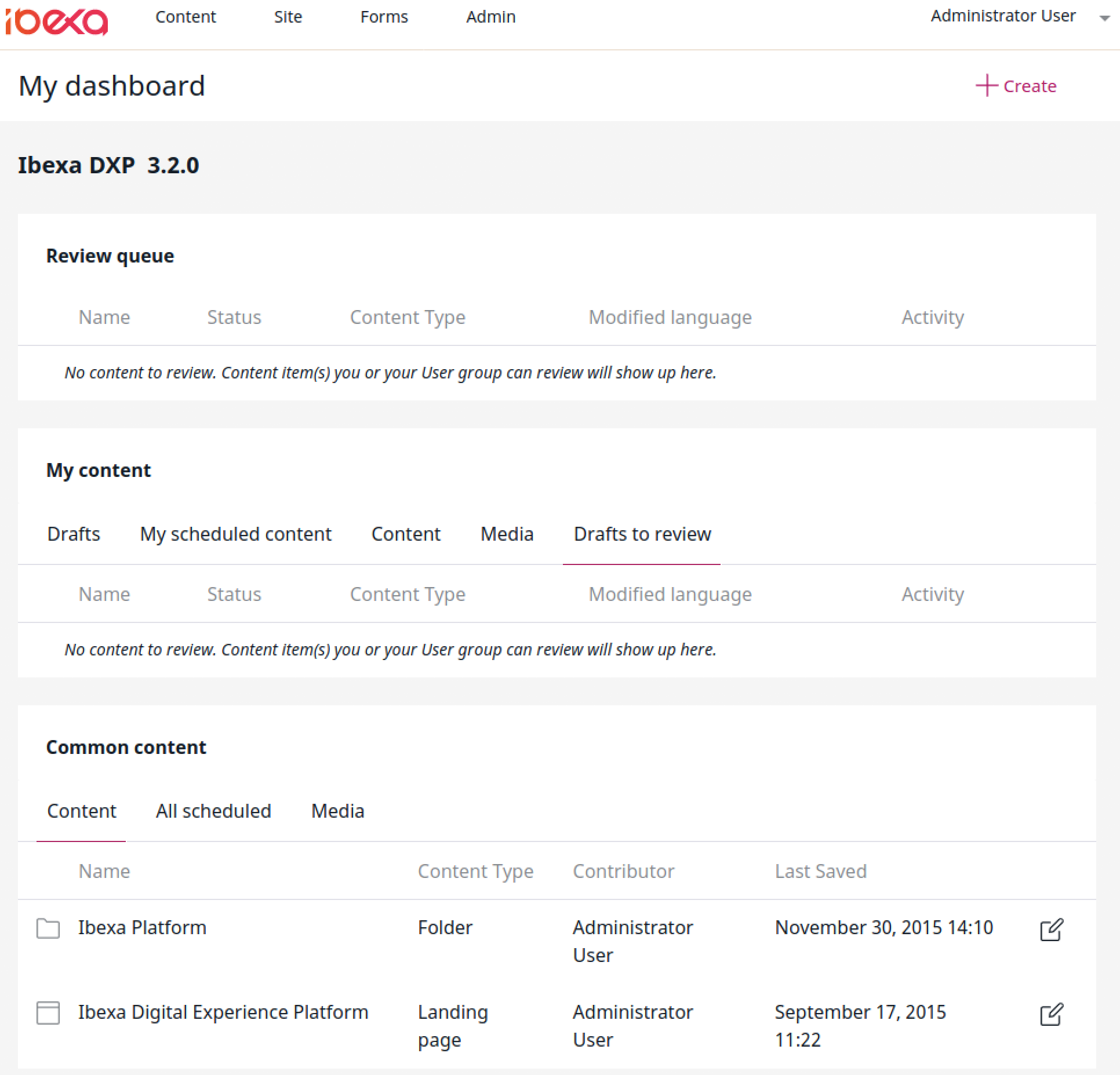Click the Contributor column header
1120x1075 pixels.
coord(623,872)
